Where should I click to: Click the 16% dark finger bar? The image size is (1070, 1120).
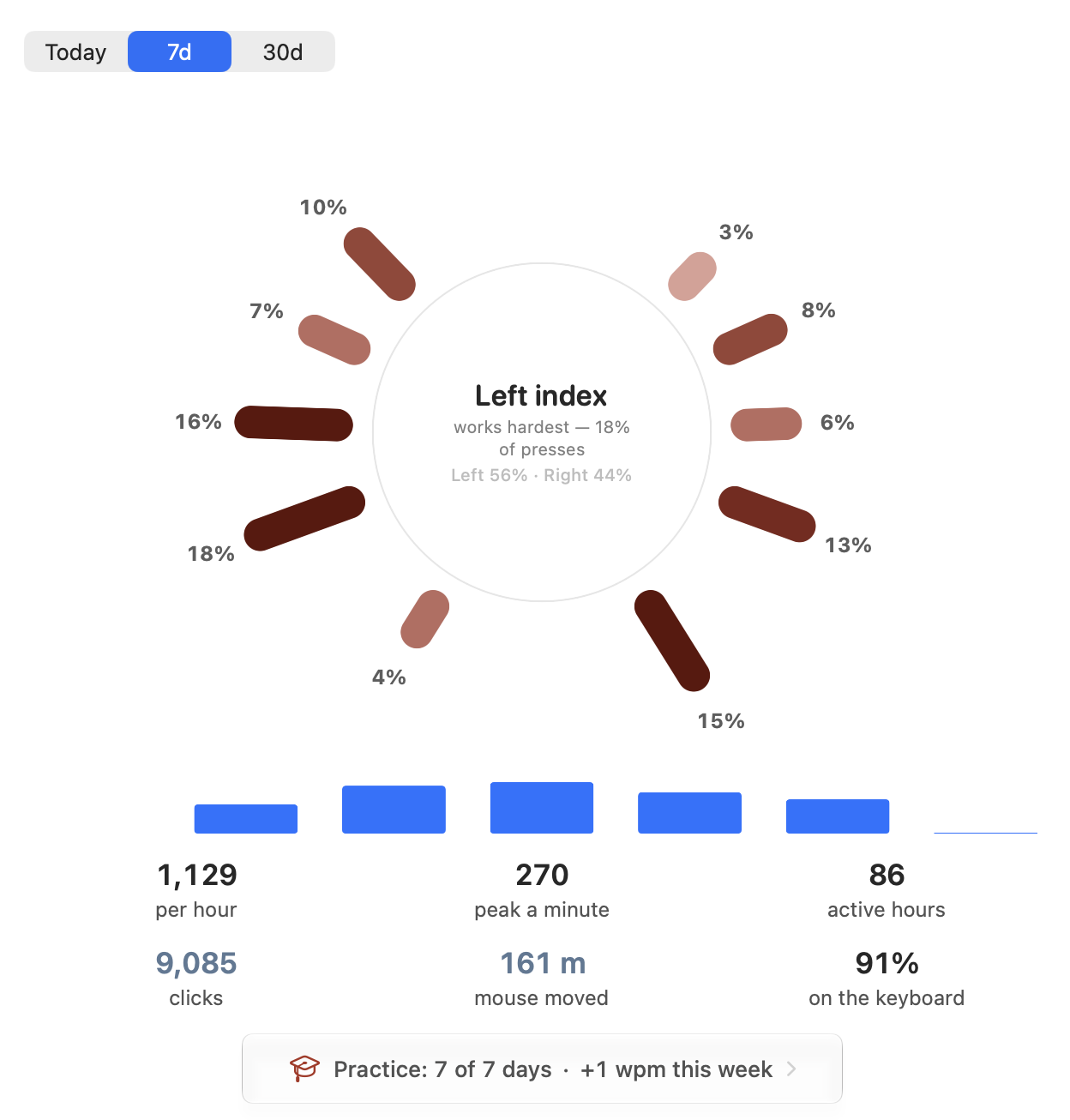[x=293, y=424]
